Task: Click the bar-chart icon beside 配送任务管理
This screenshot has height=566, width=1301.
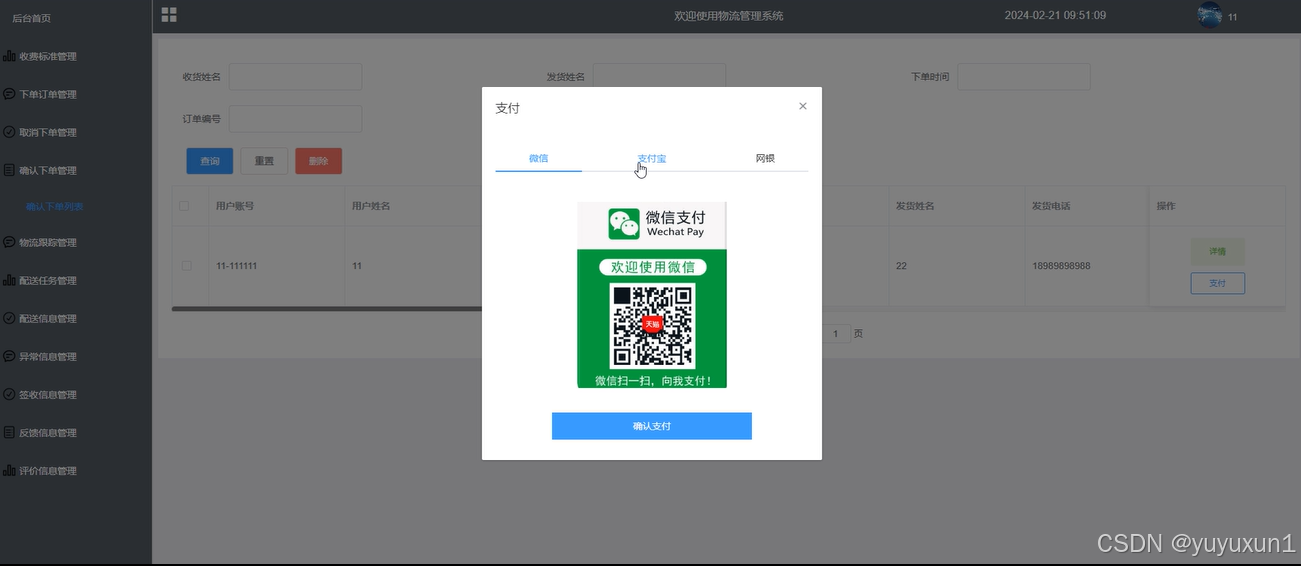Action: [9, 280]
